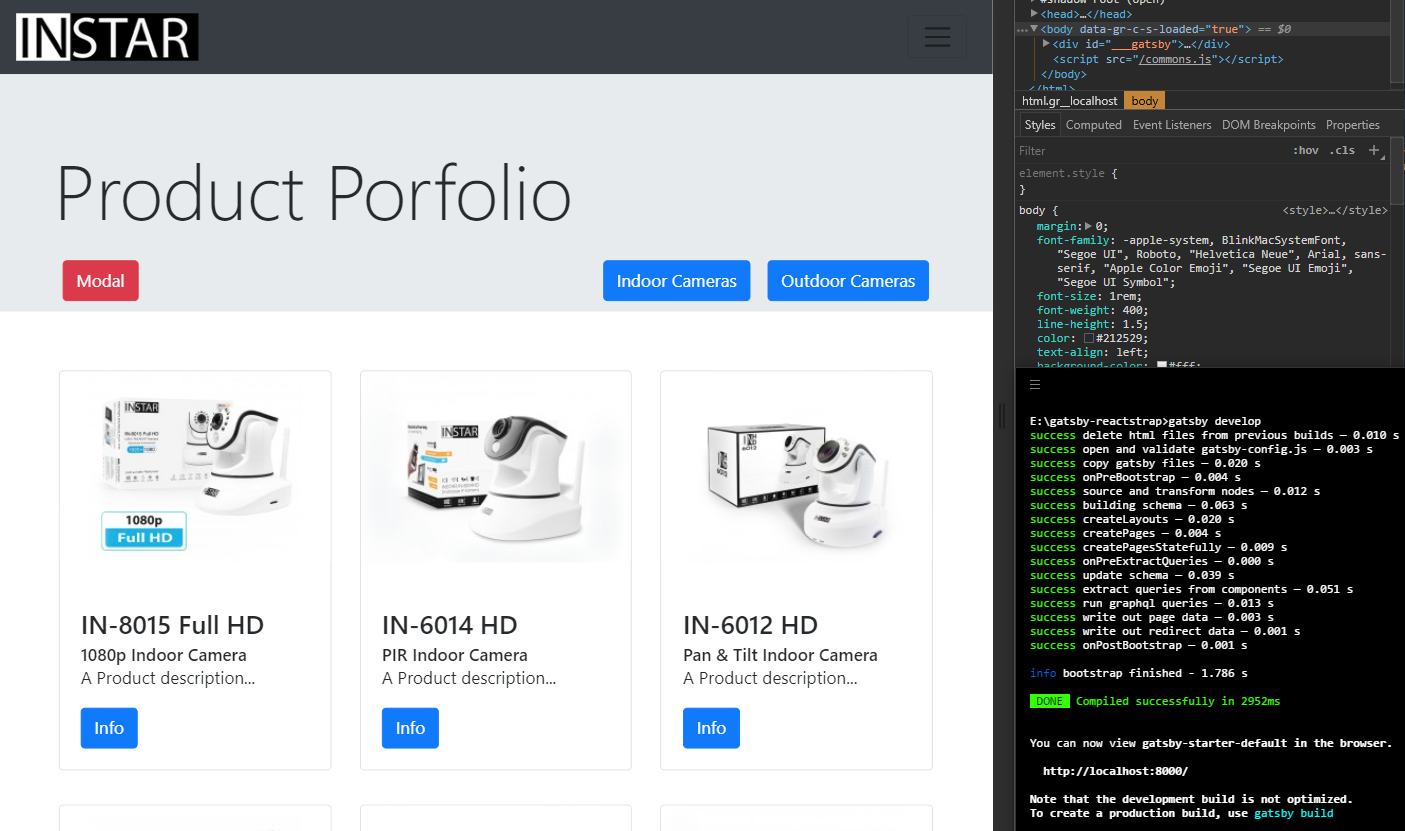
Task: Open Info for IN-6012 HD
Action: [x=711, y=728]
